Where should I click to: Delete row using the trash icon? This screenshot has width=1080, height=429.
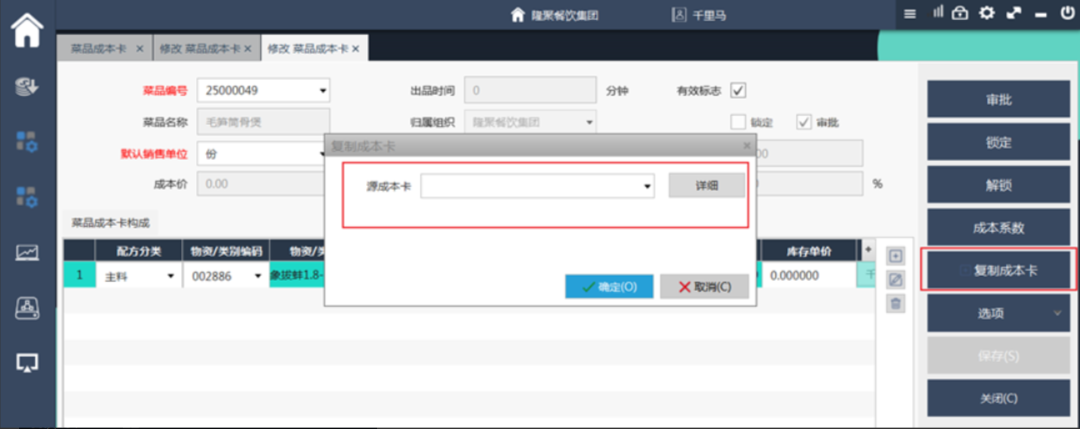(x=895, y=304)
